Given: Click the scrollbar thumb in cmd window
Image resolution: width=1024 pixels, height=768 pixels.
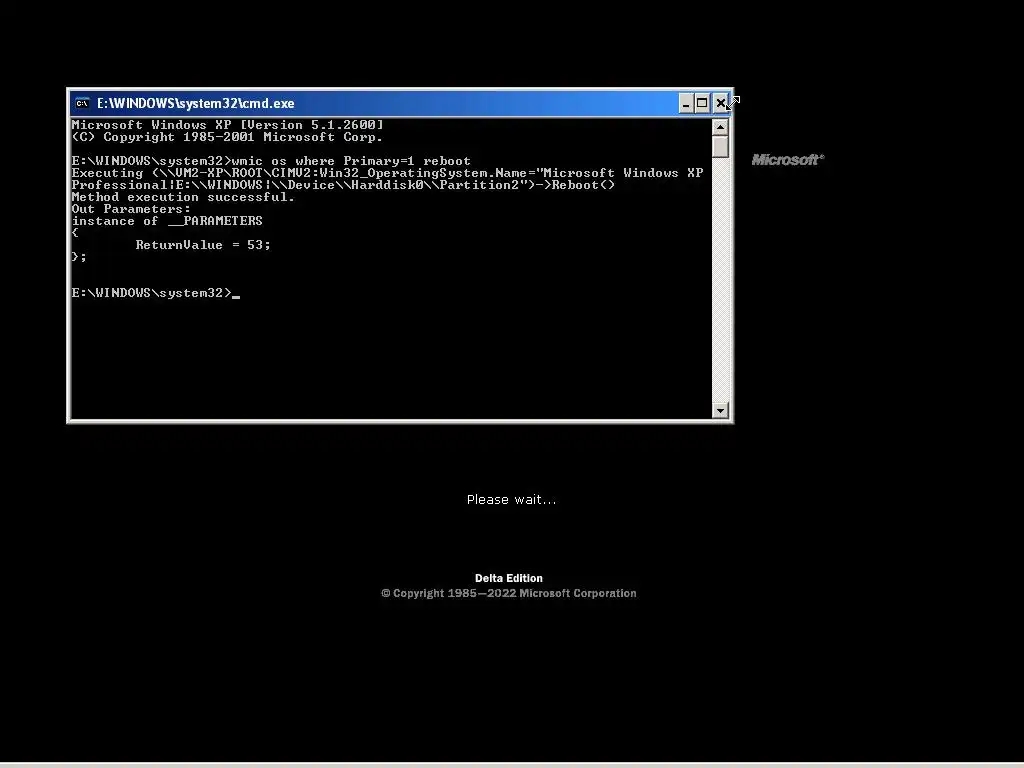Looking at the screenshot, I should [720, 146].
